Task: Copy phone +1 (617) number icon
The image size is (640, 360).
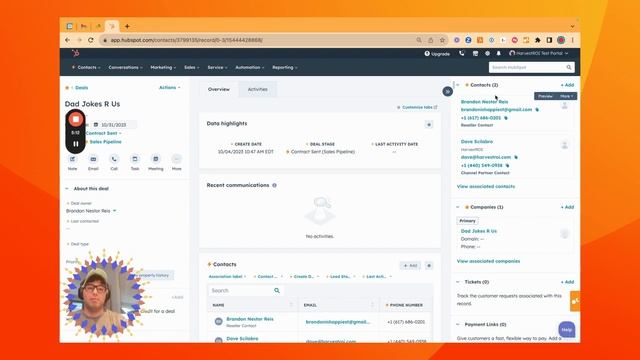Action: (506, 118)
